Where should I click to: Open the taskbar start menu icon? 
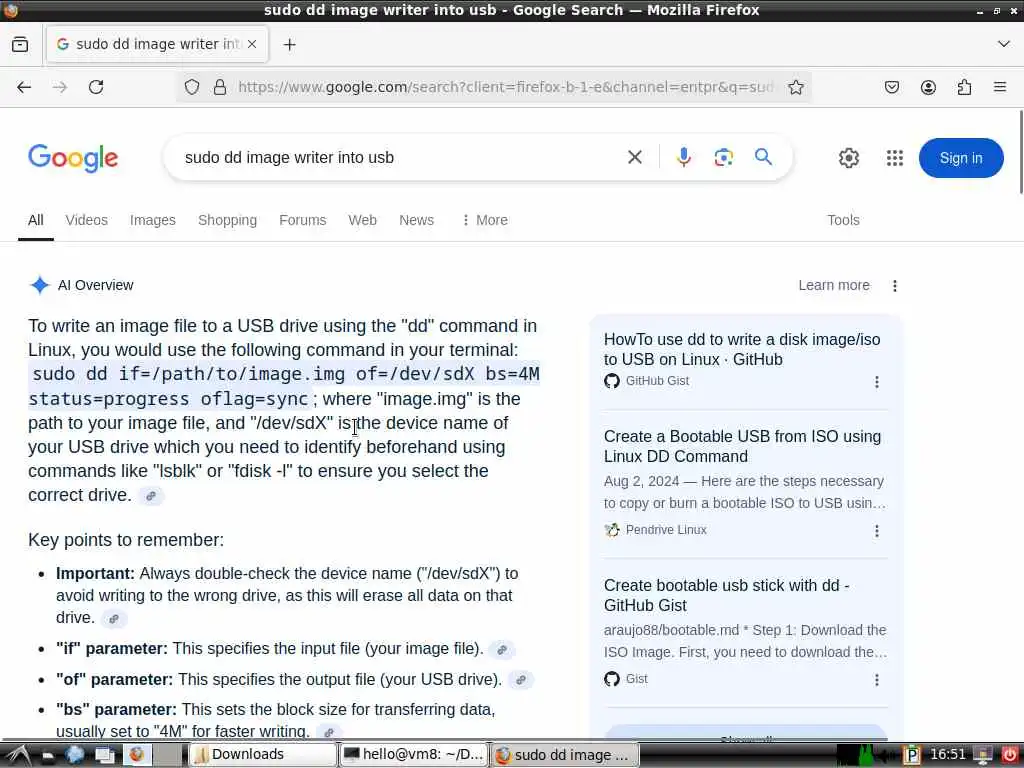tap(16, 755)
